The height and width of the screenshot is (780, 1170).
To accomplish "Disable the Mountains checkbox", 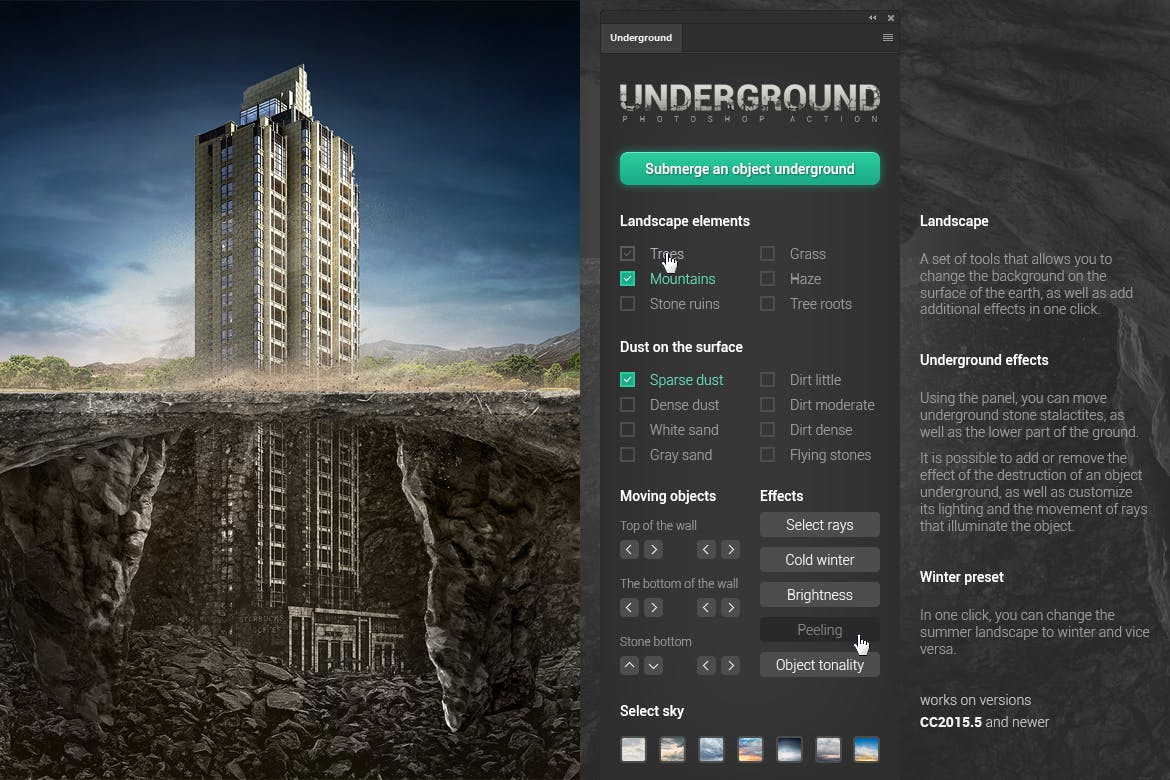I will tap(627, 279).
